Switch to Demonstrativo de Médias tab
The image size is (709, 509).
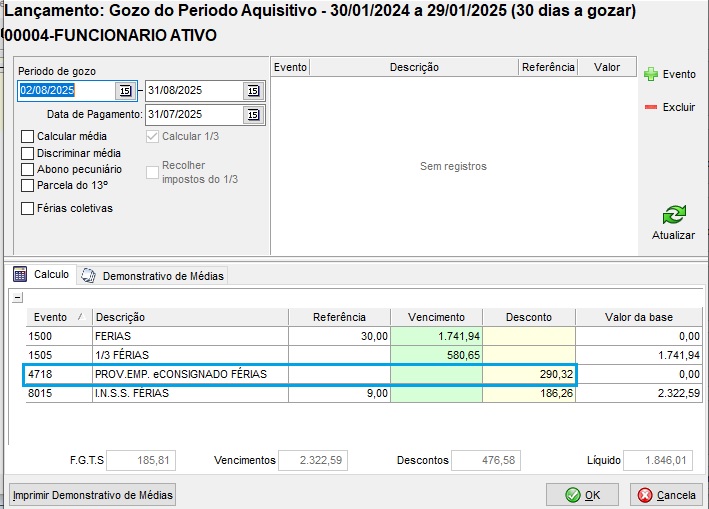[163, 275]
